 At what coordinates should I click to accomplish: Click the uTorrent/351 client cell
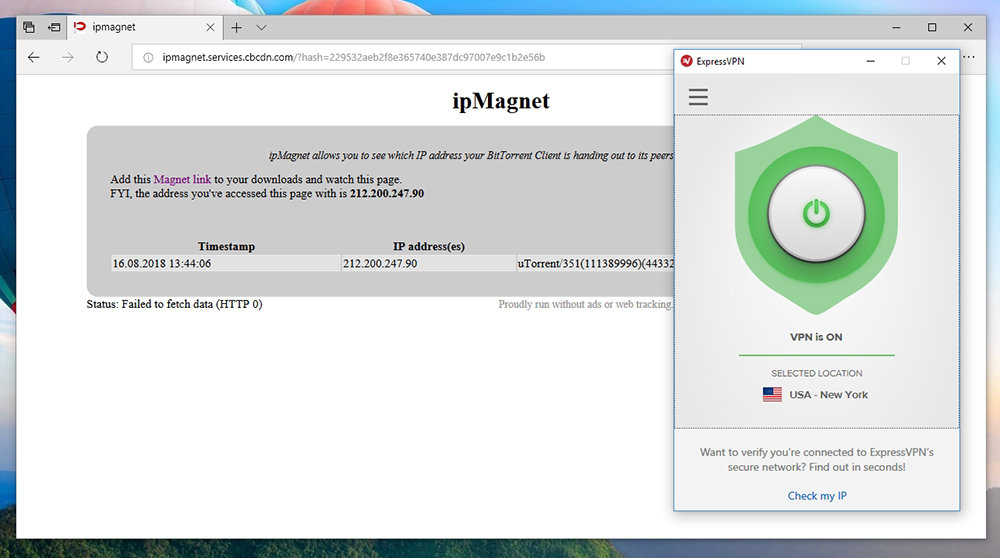(595, 263)
